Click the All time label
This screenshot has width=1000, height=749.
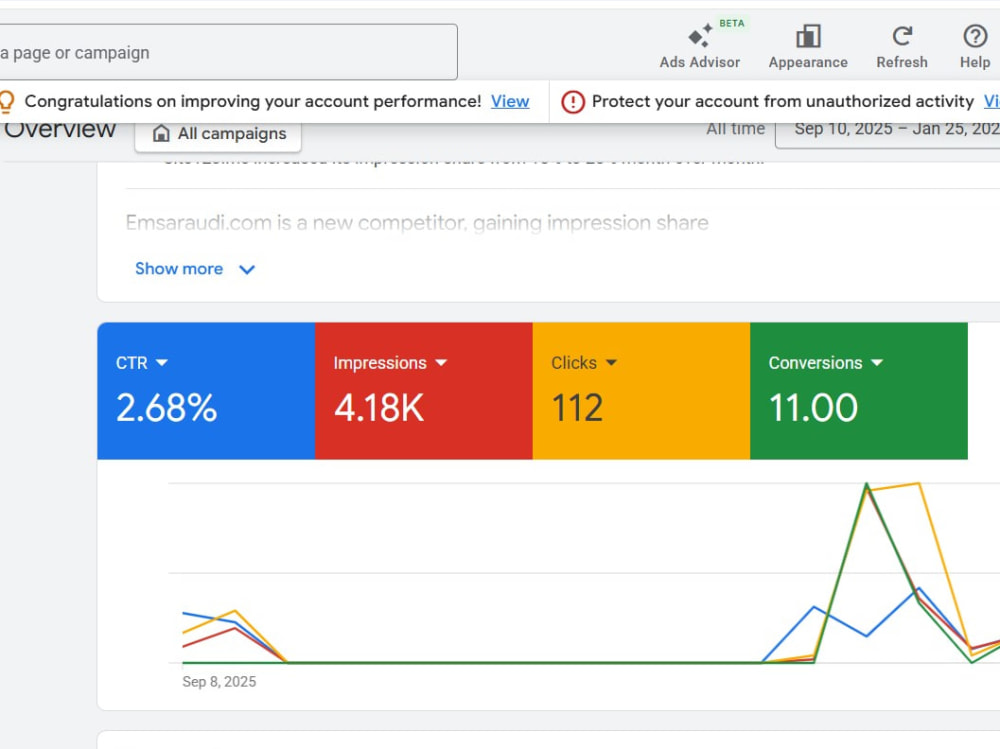tap(735, 130)
